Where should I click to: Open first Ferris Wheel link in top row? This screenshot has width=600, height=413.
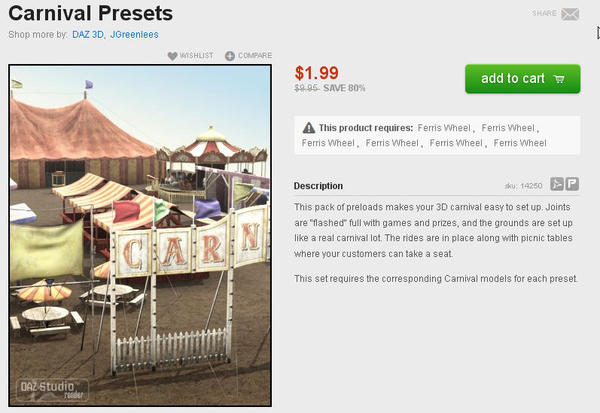point(446,128)
